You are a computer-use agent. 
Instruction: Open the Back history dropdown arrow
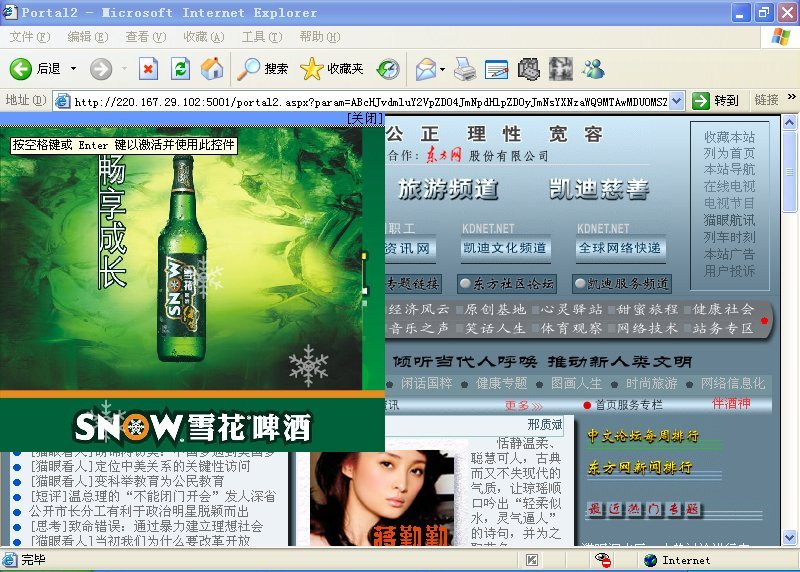73,68
